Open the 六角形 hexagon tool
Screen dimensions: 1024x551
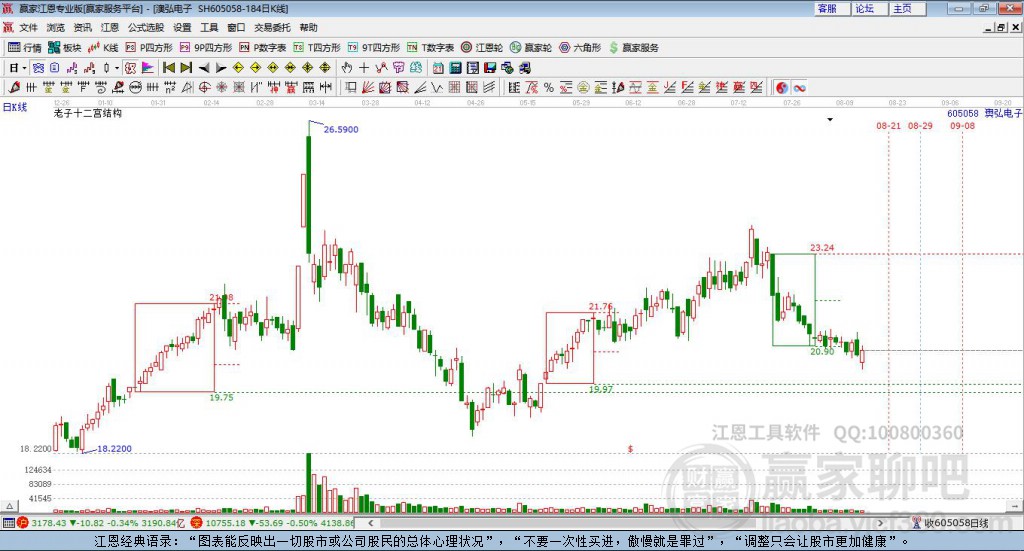coord(580,48)
